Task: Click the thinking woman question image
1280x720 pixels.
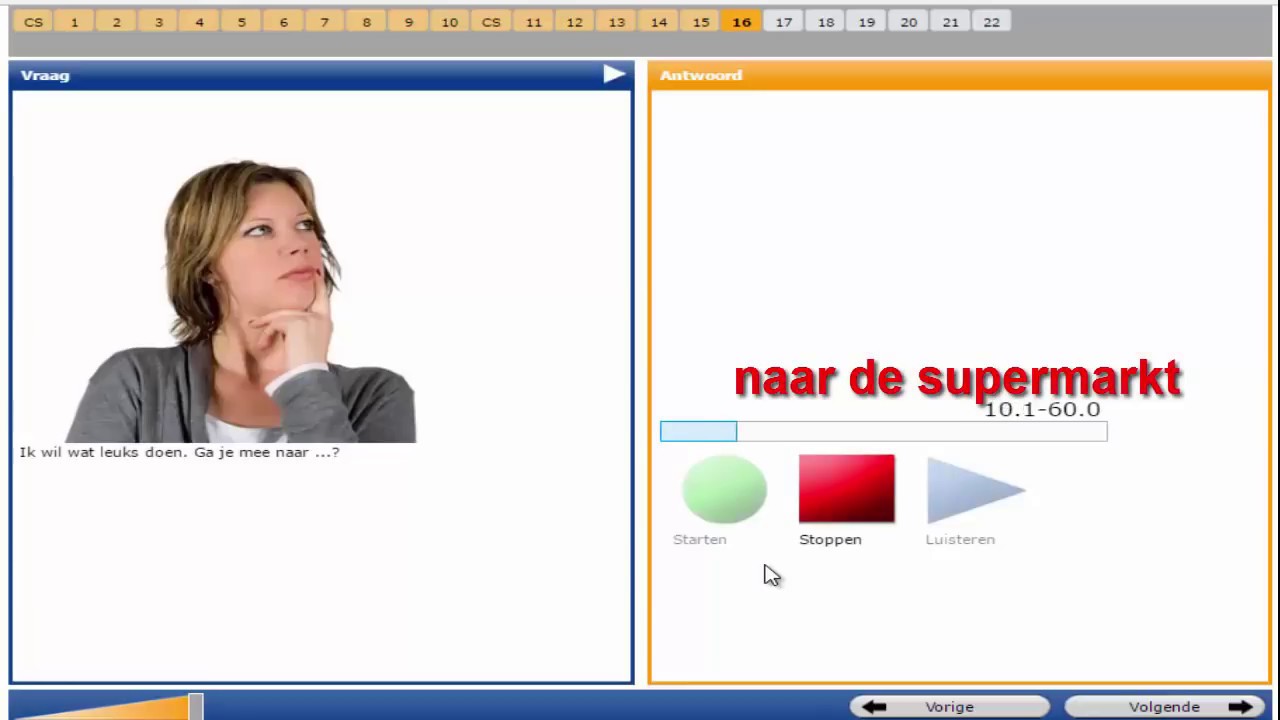Action: (241, 302)
